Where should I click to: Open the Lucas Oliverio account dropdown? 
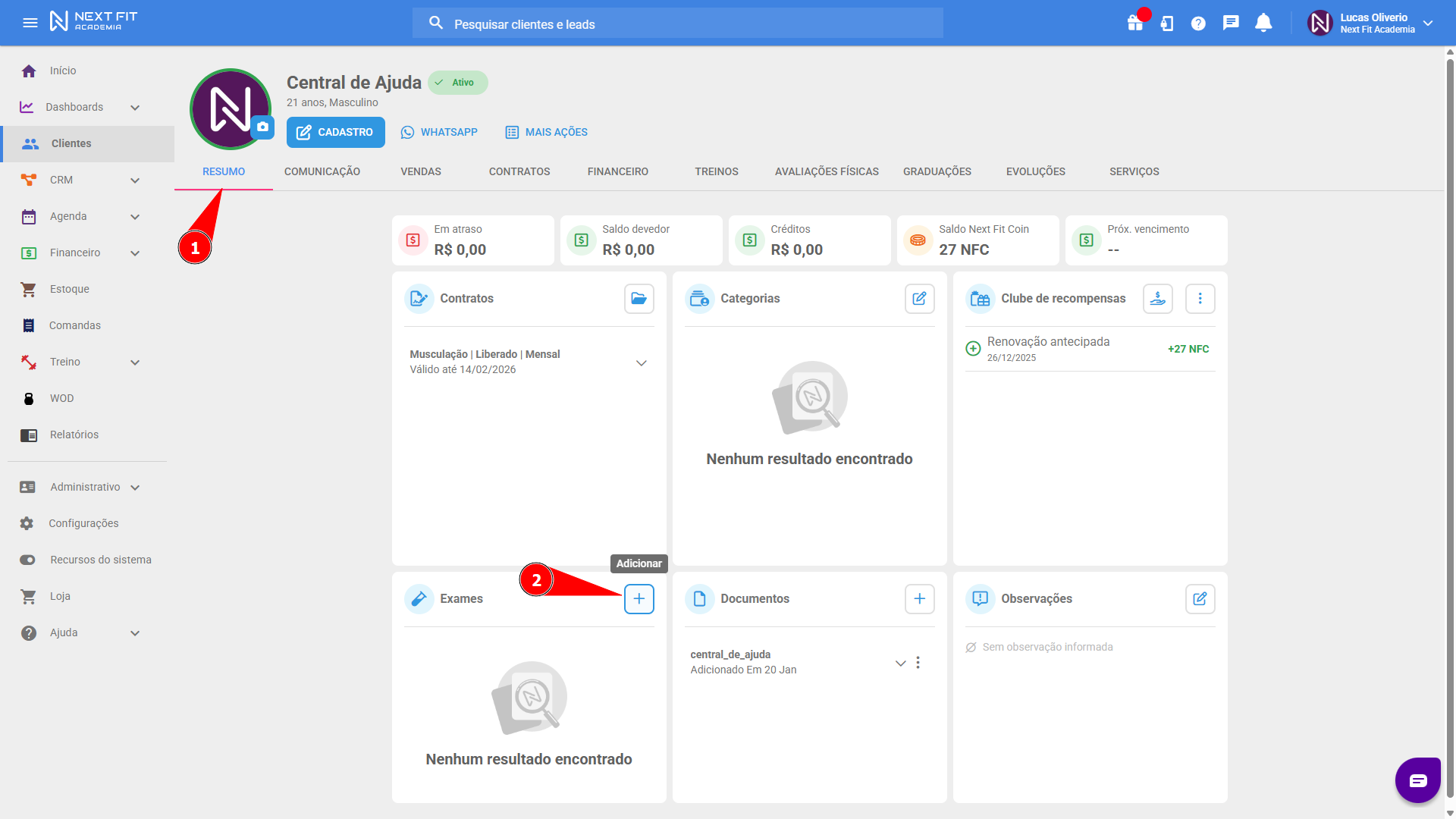click(1428, 23)
